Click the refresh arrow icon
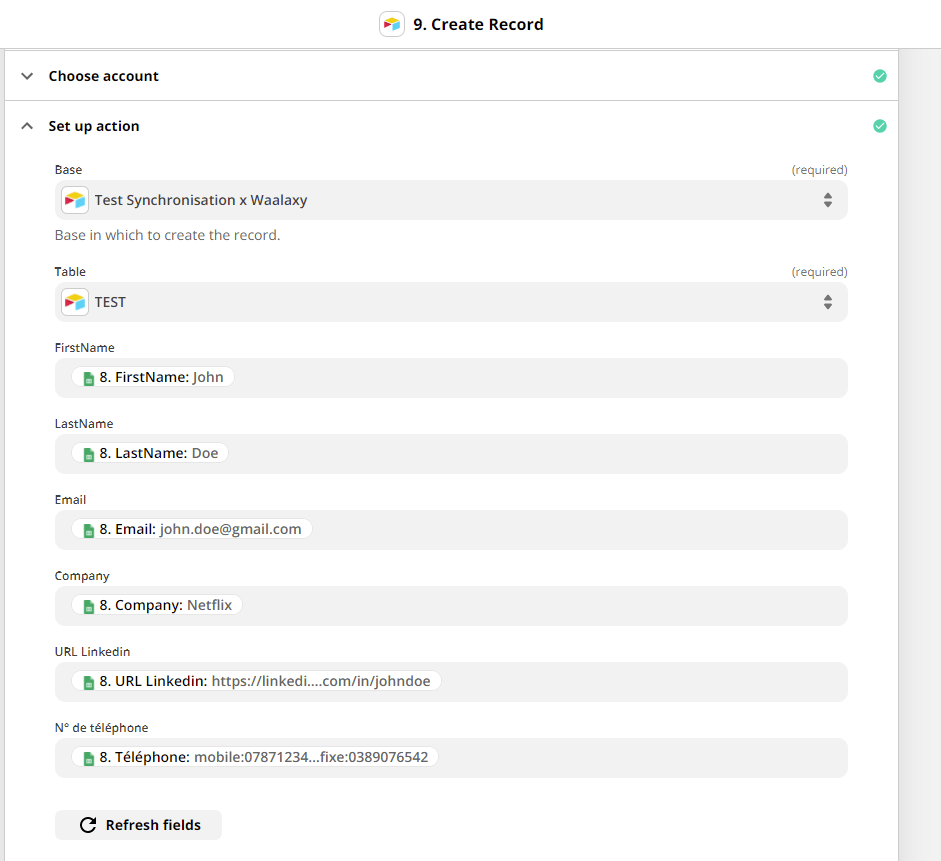The width and height of the screenshot is (941, 861). [88, 825]
